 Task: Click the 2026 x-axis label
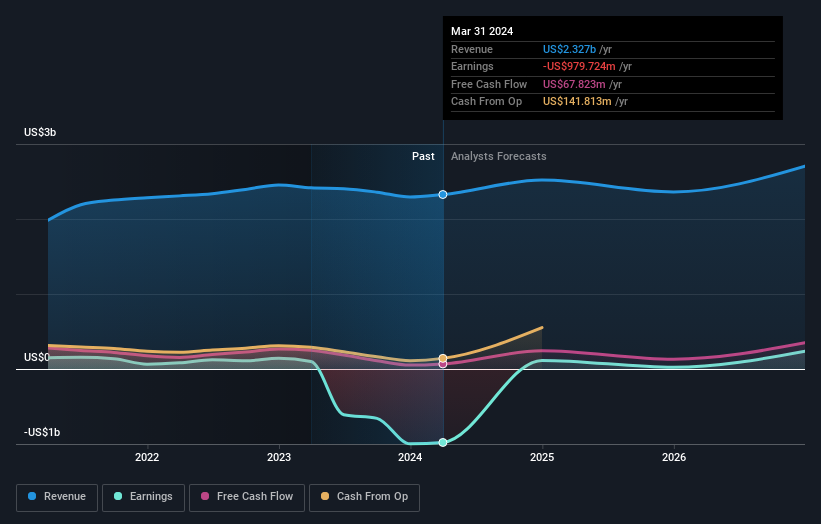pos(674,458)
